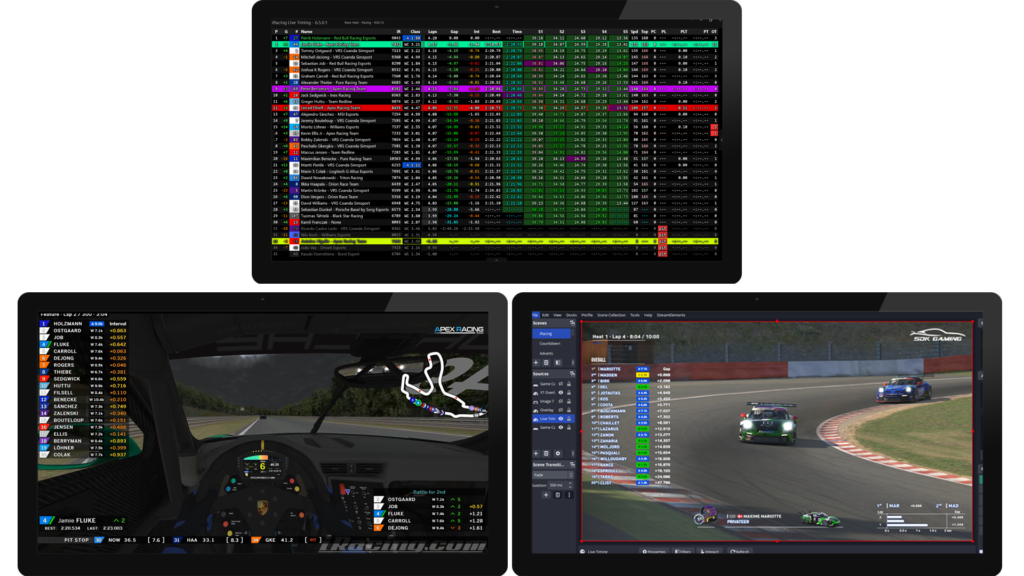Open the Fade transition dropdown
This screenshot has height=576, width=1024.
click(552, 475)
